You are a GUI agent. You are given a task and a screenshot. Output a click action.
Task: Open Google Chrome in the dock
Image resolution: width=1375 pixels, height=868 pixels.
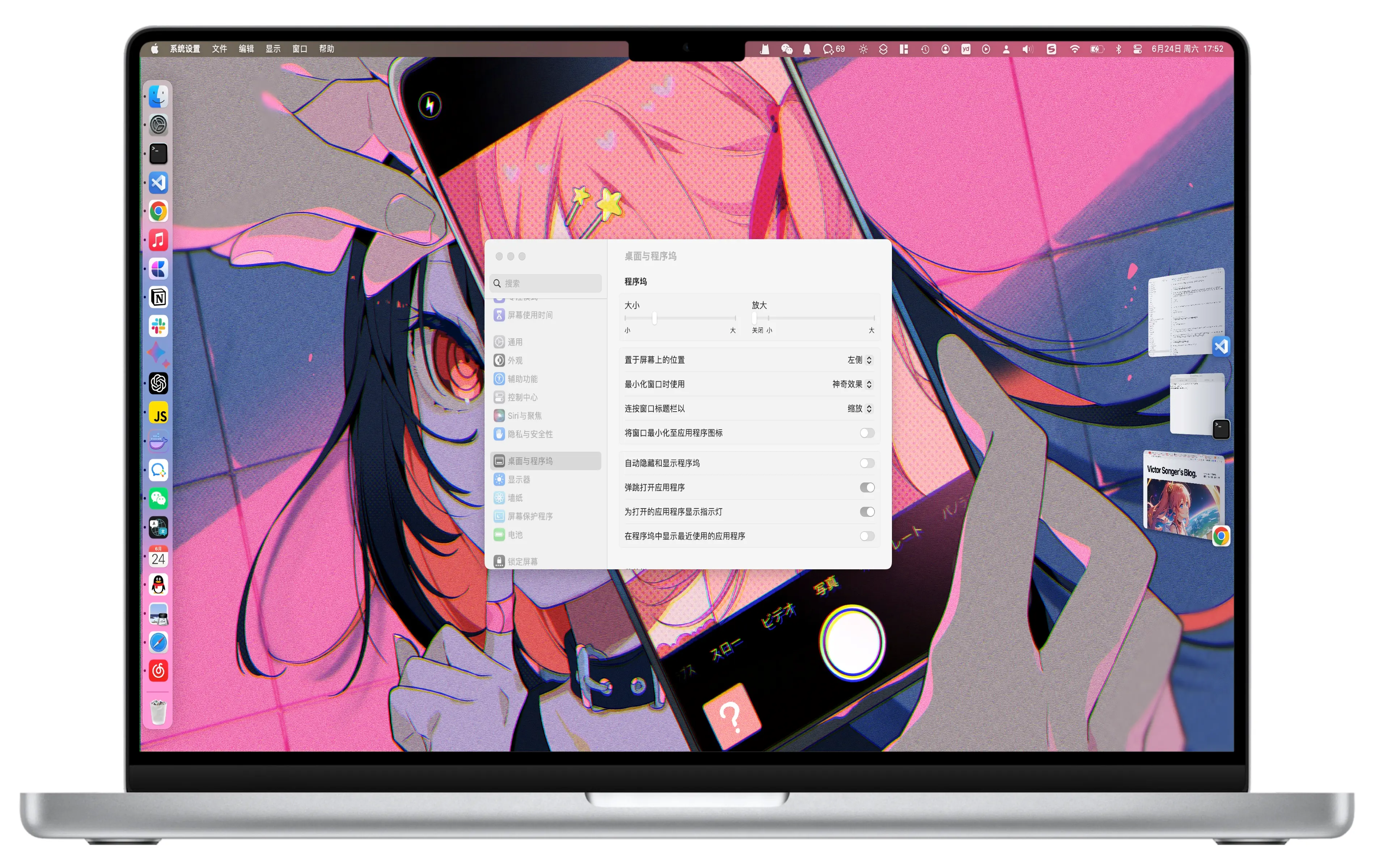[x=158, y=211]
